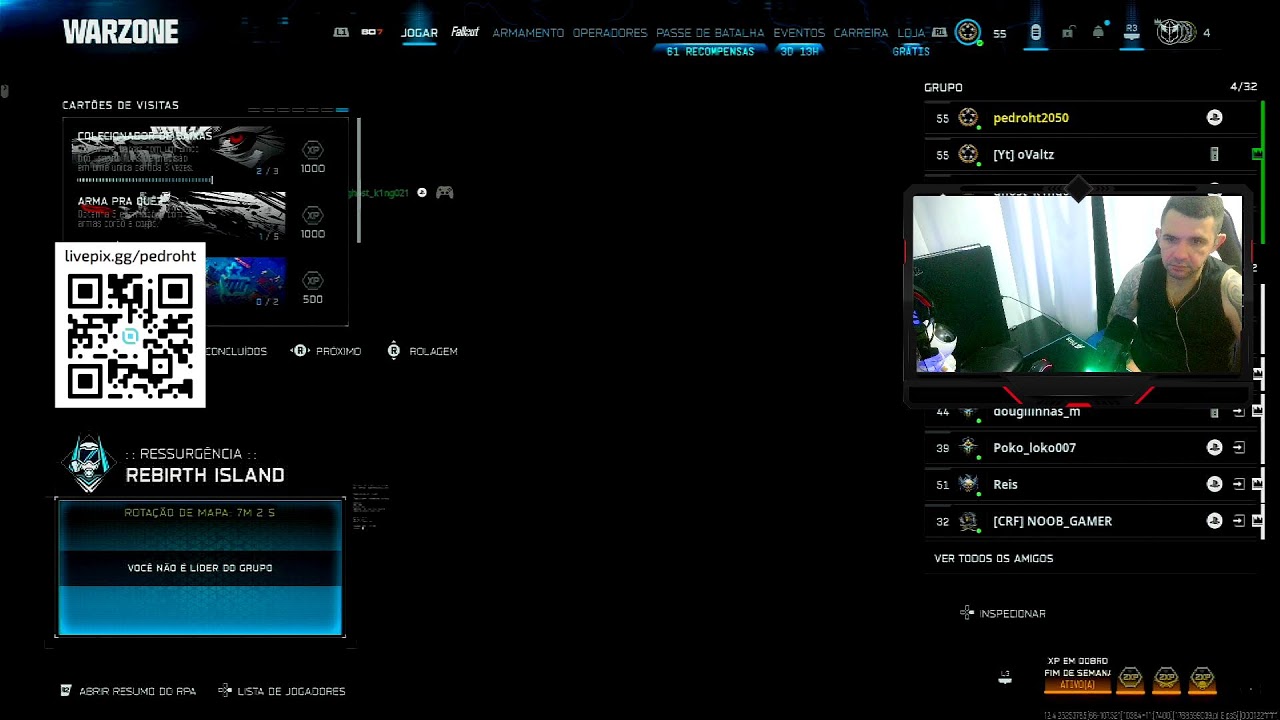Click join icon on [CRF] NOOB_GAMER row
The width and height of the screenshot is (1280, 720).
click(1239, 521)
